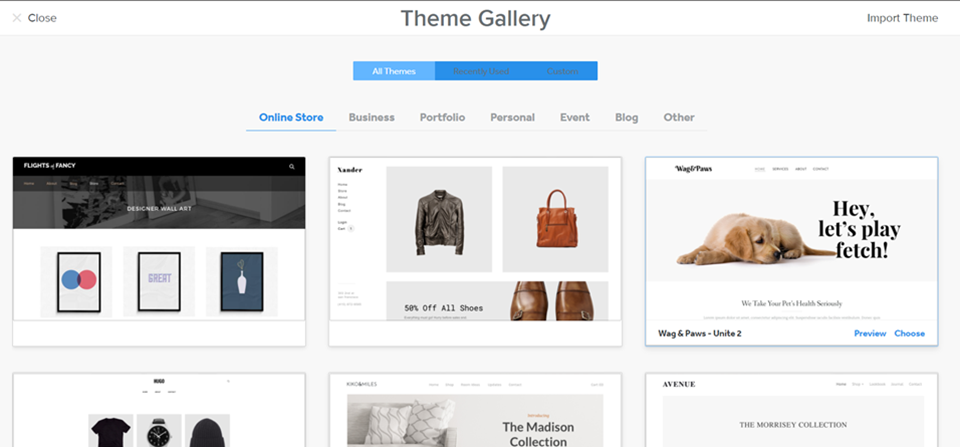Choose the Wag & Paws theme
The image size is (960, 447).
coord(909,334)
